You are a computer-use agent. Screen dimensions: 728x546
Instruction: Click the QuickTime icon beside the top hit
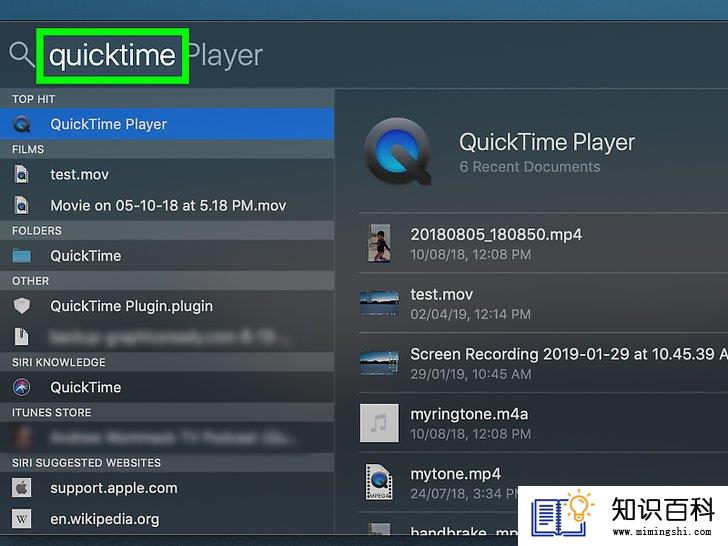point(22,124)
